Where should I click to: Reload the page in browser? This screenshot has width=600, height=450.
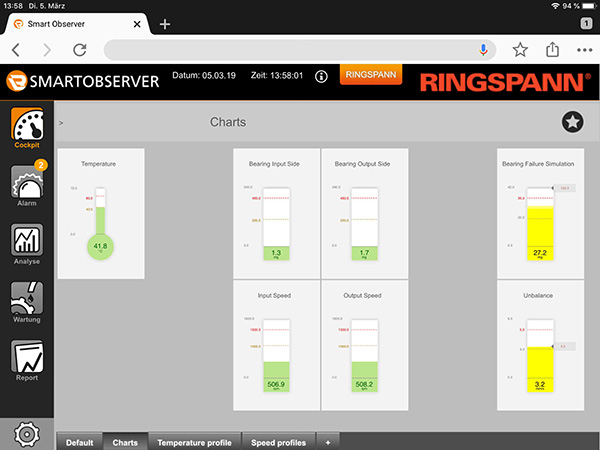[x=80, y=49]
